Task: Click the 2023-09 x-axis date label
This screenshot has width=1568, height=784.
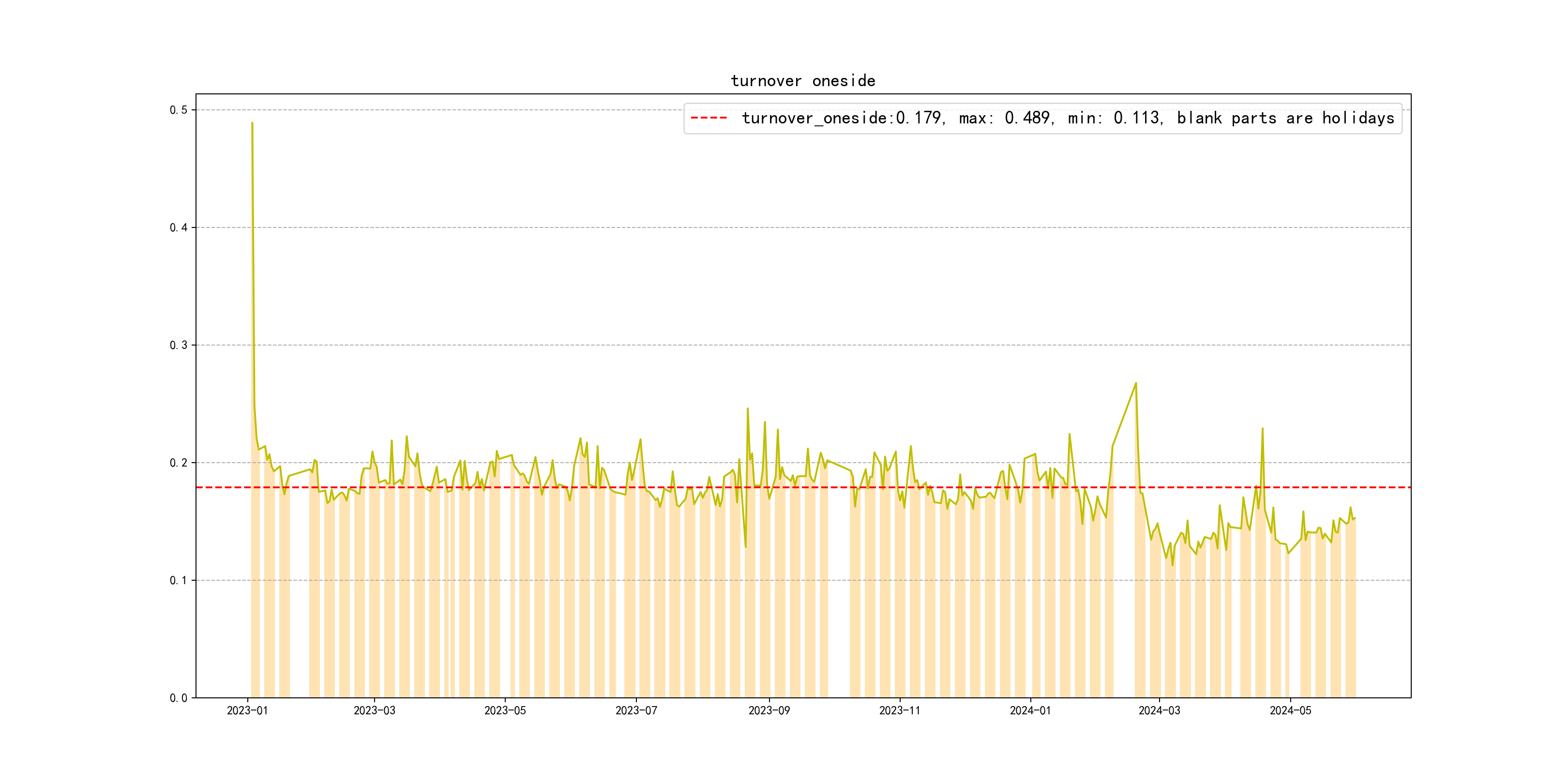Action: (769, 710)
